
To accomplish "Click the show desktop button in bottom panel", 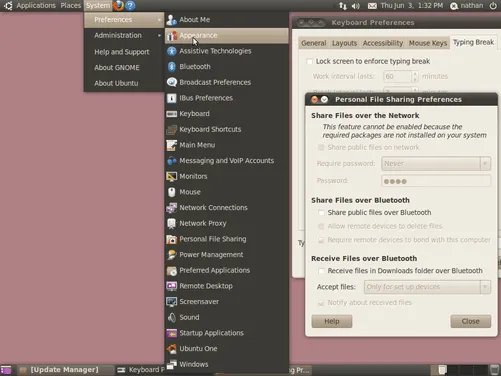I will (6, 370).
